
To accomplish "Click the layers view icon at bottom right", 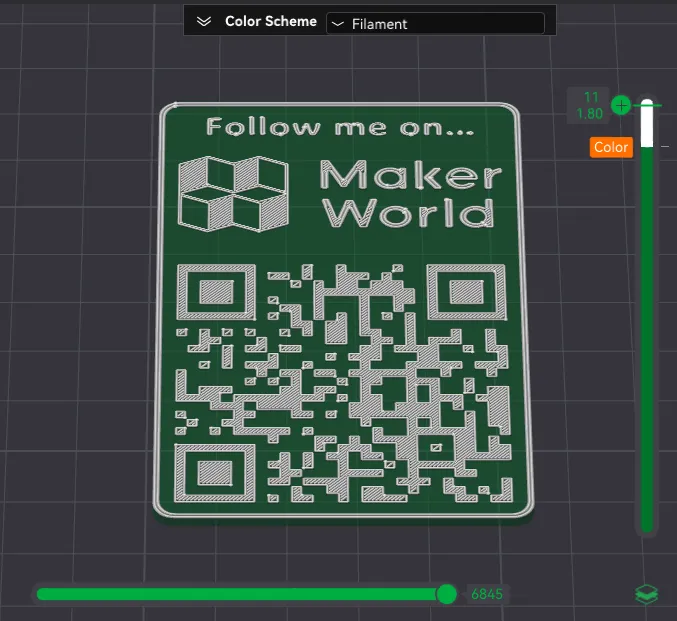I will click(646, 594).
